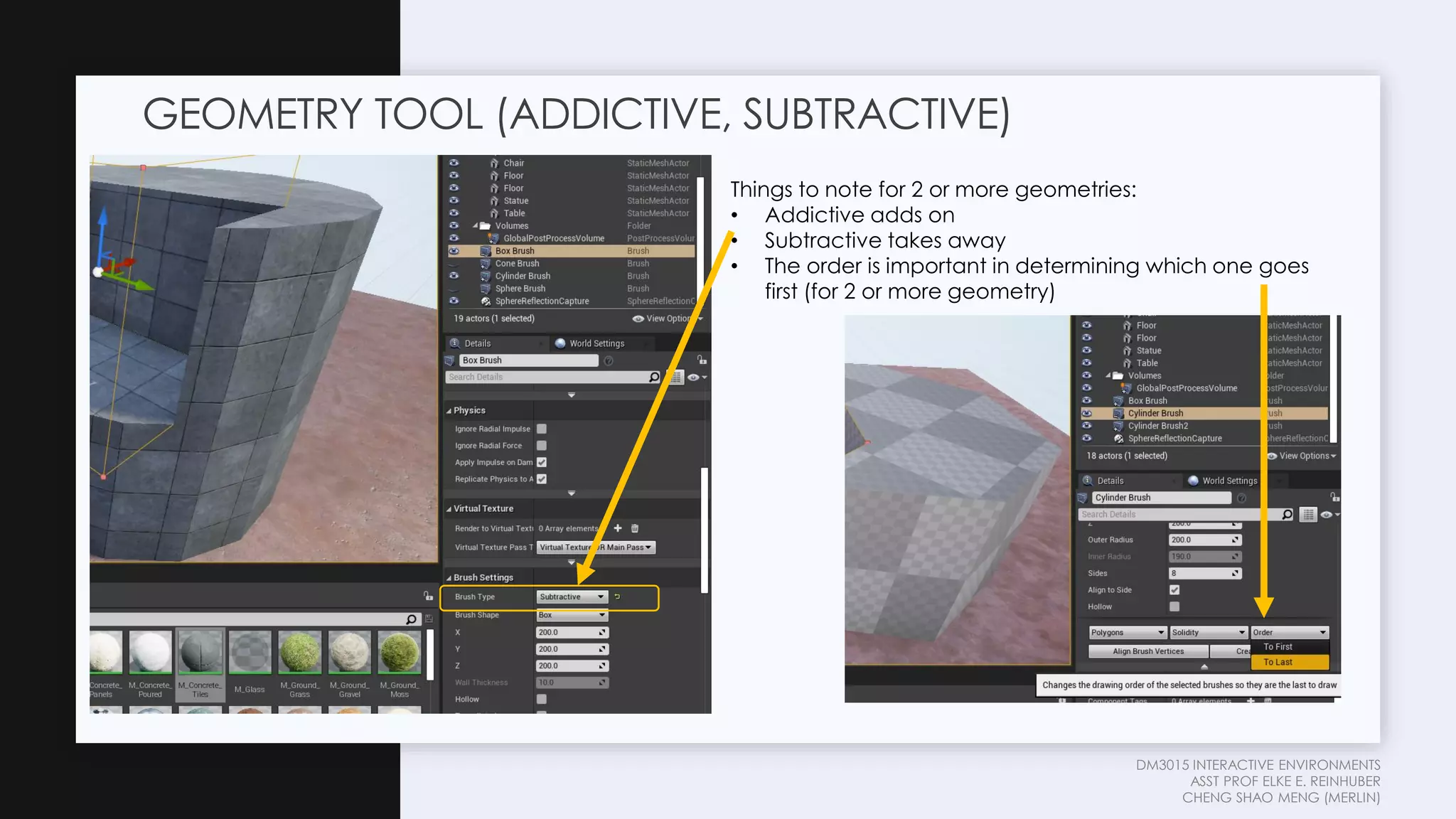Click SphereReflectionCapture icon in left outliner
Screen dimensions: 1456x819
pos(486,301)
